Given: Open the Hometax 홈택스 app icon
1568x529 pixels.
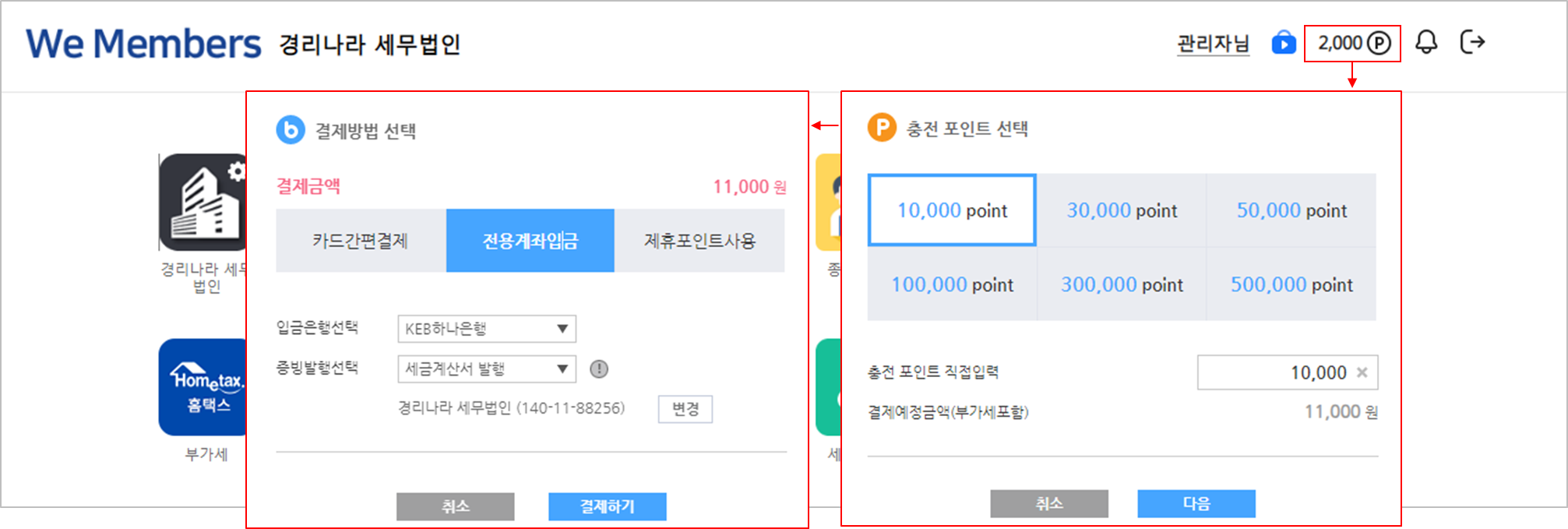Looking at the screenshot, I should [203, 386].
